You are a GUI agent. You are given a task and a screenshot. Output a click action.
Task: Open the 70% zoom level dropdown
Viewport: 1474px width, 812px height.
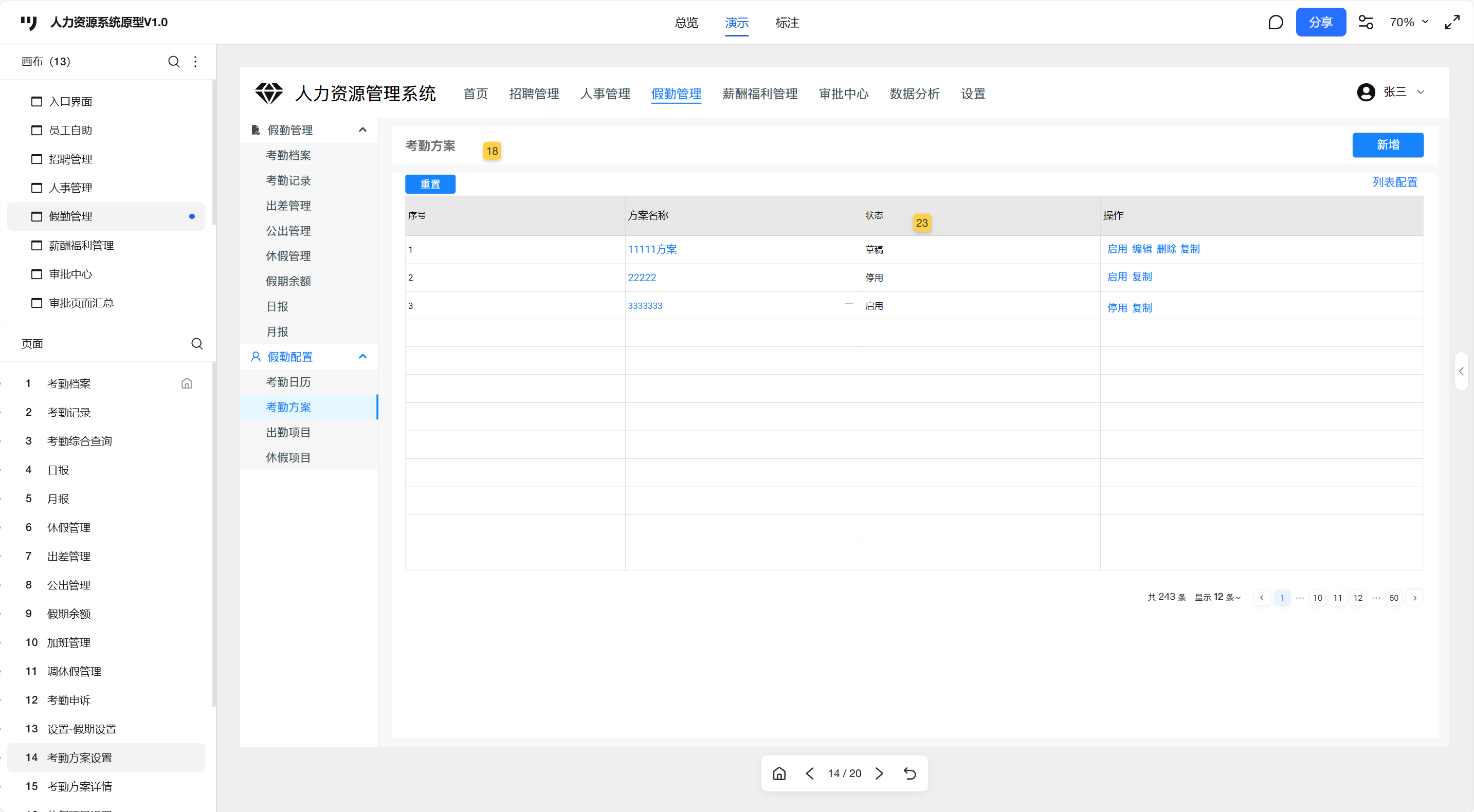point(1408,22)
